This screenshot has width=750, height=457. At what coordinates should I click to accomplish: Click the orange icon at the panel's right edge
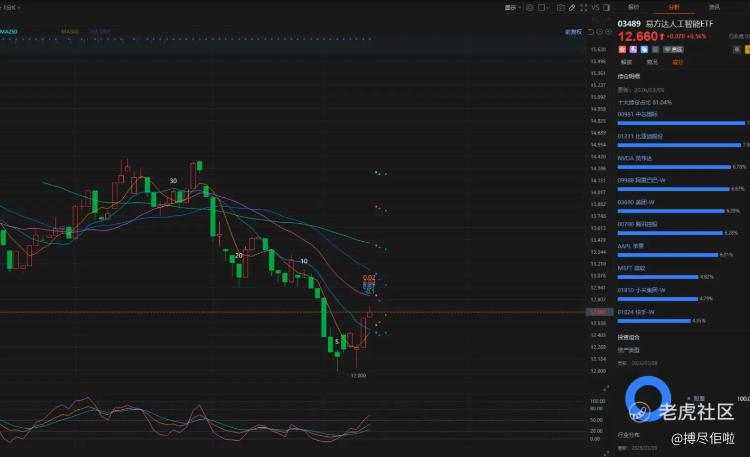747,49
